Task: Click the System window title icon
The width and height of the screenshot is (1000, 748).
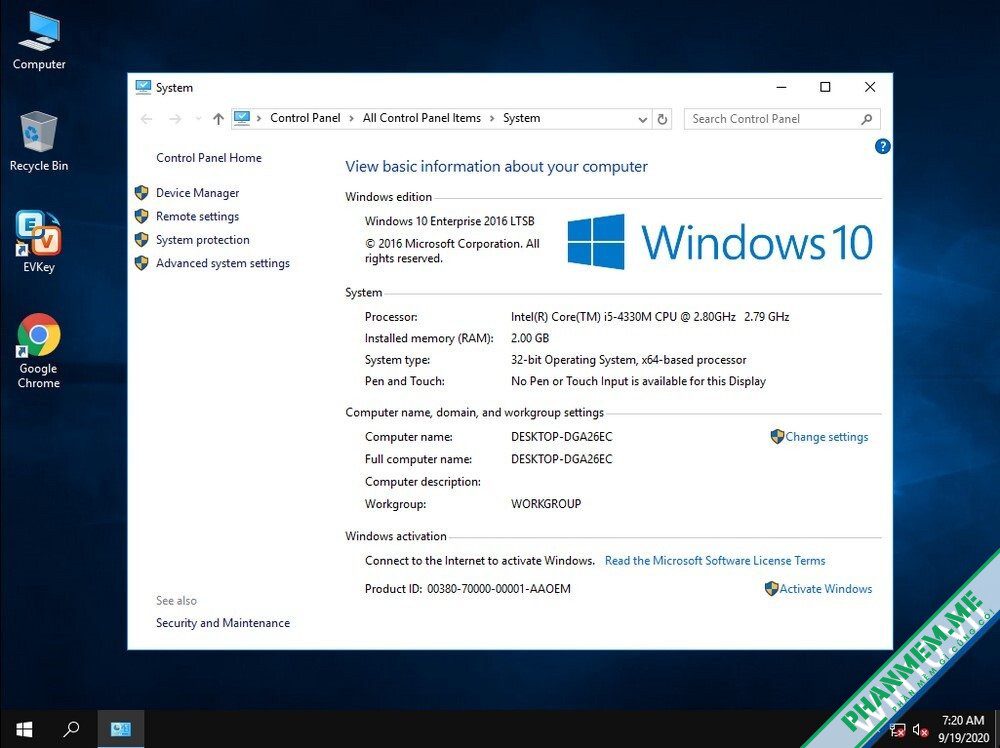Action: pos(143,87)
